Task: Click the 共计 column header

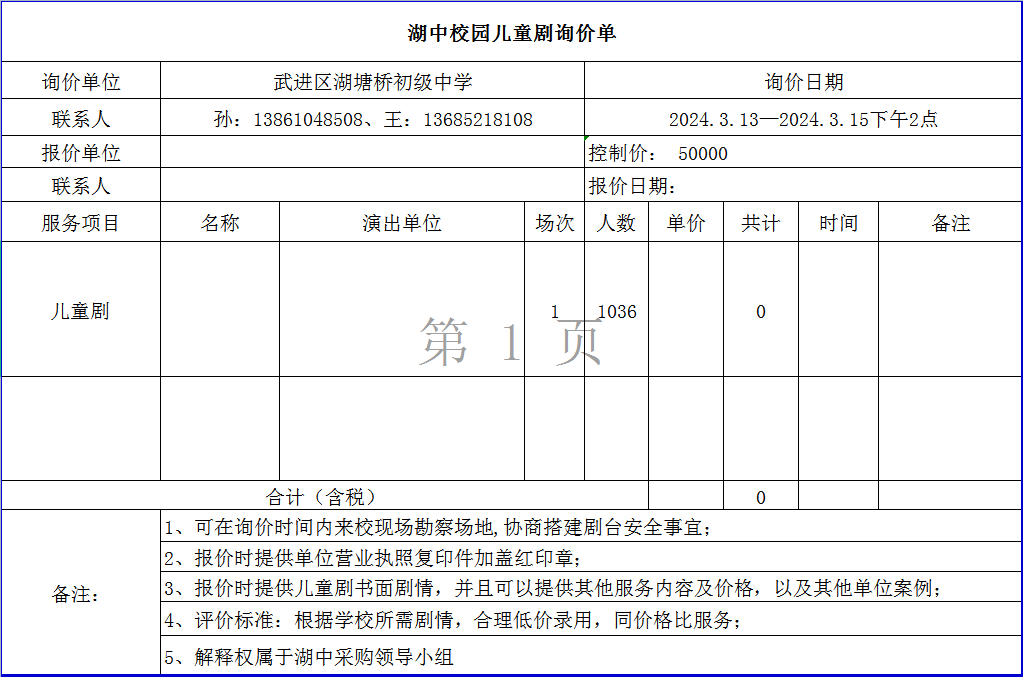Action: pyautogui.click(x=761, y=222)
